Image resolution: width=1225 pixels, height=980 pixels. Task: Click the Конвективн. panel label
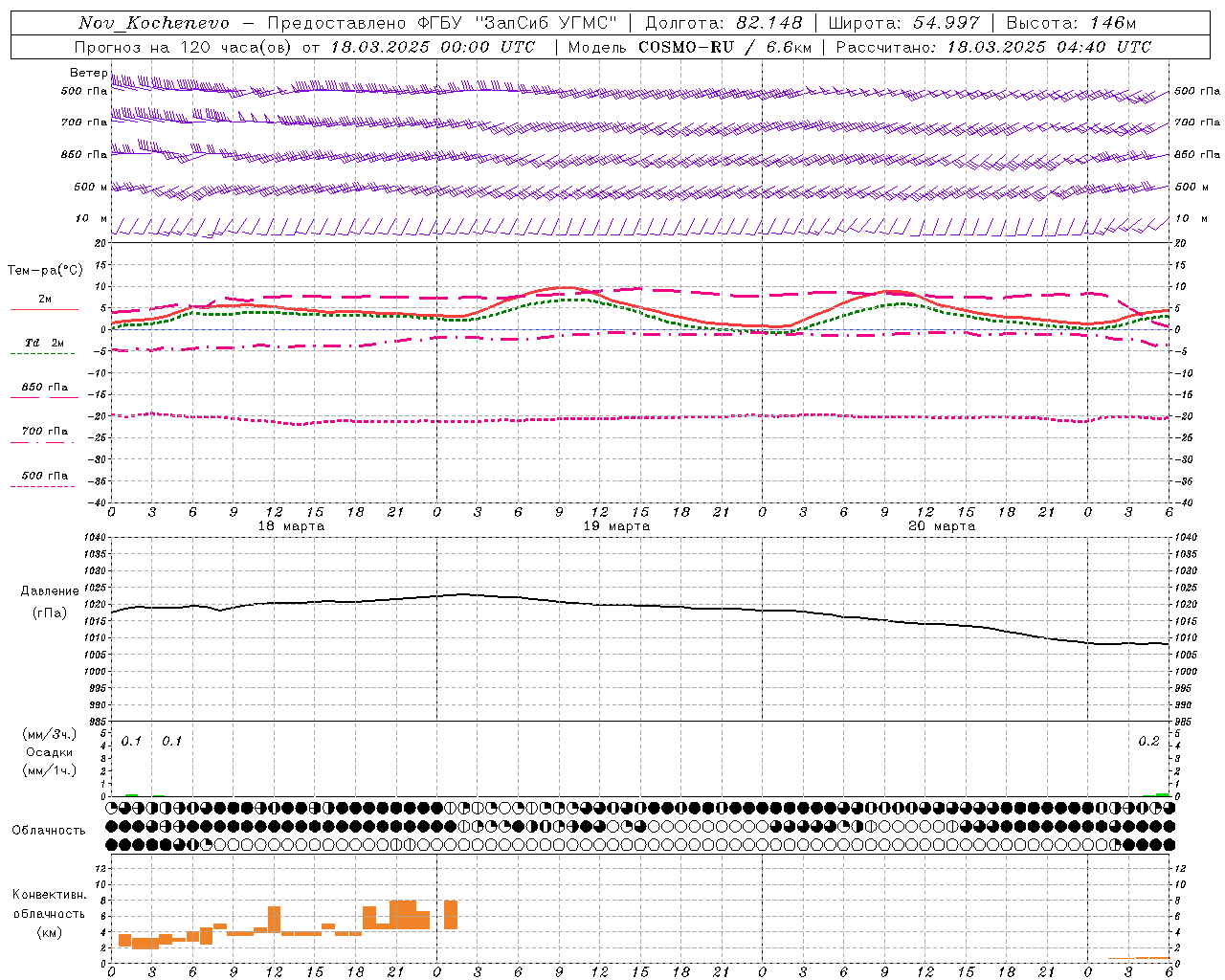(49, 895)
